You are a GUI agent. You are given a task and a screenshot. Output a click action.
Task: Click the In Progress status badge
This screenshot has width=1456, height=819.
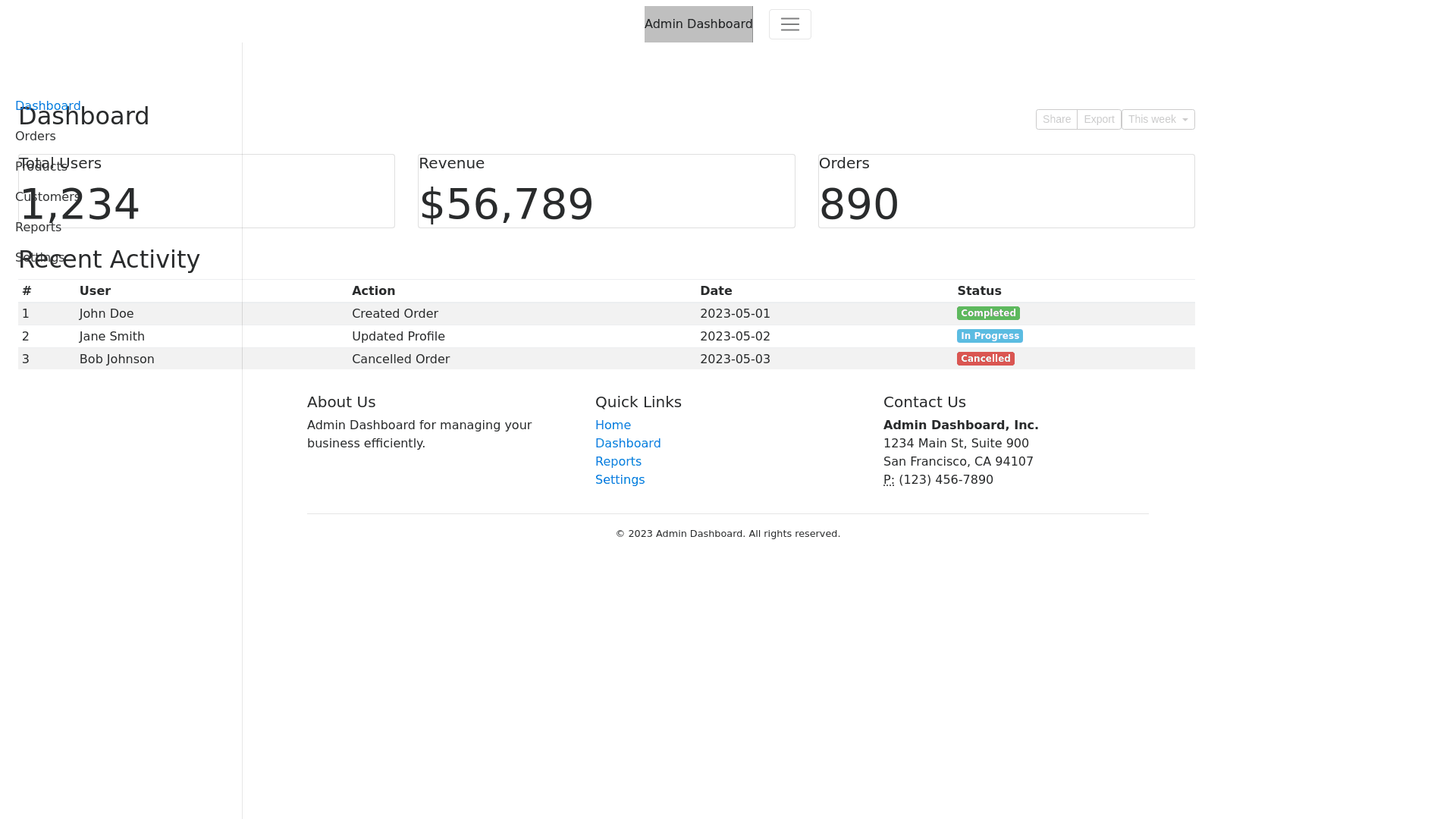click(x=989, y=336)
